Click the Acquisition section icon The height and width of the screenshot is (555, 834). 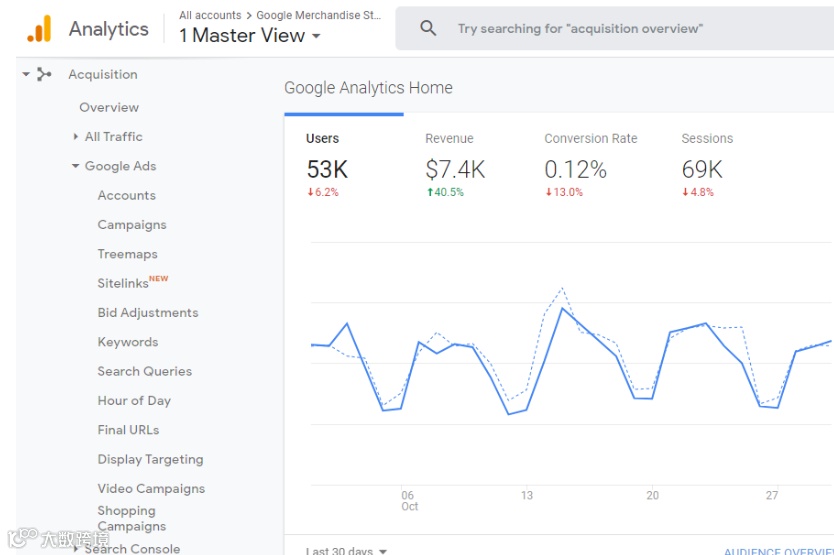tap(44, 74)
